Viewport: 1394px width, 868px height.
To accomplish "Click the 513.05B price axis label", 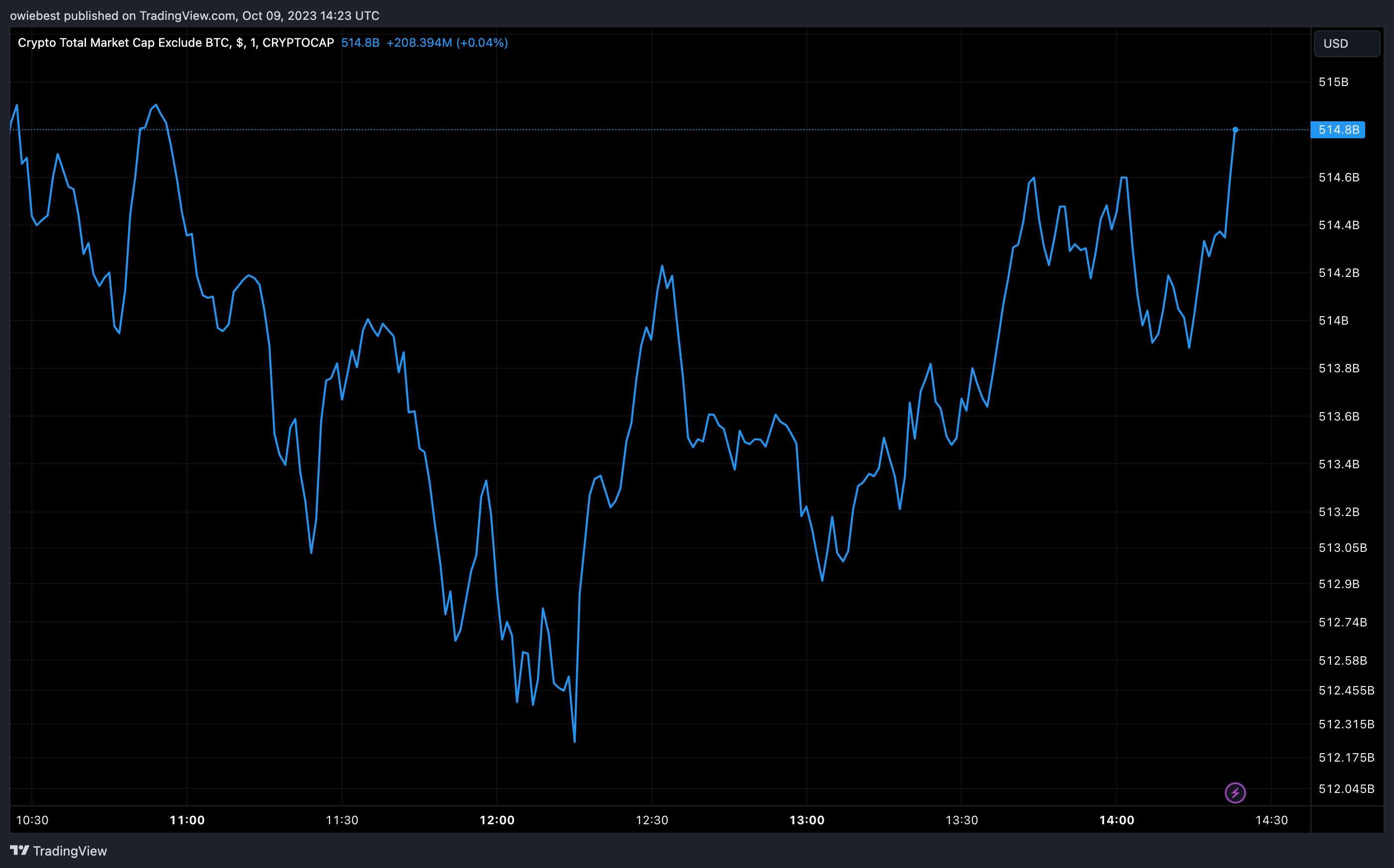I will [1342, 548].
